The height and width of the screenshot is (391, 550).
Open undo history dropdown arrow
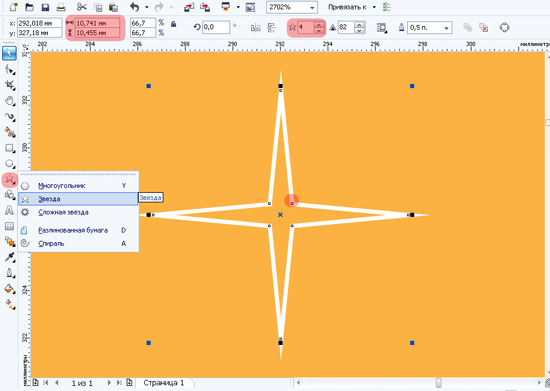(x=147, y=7)
